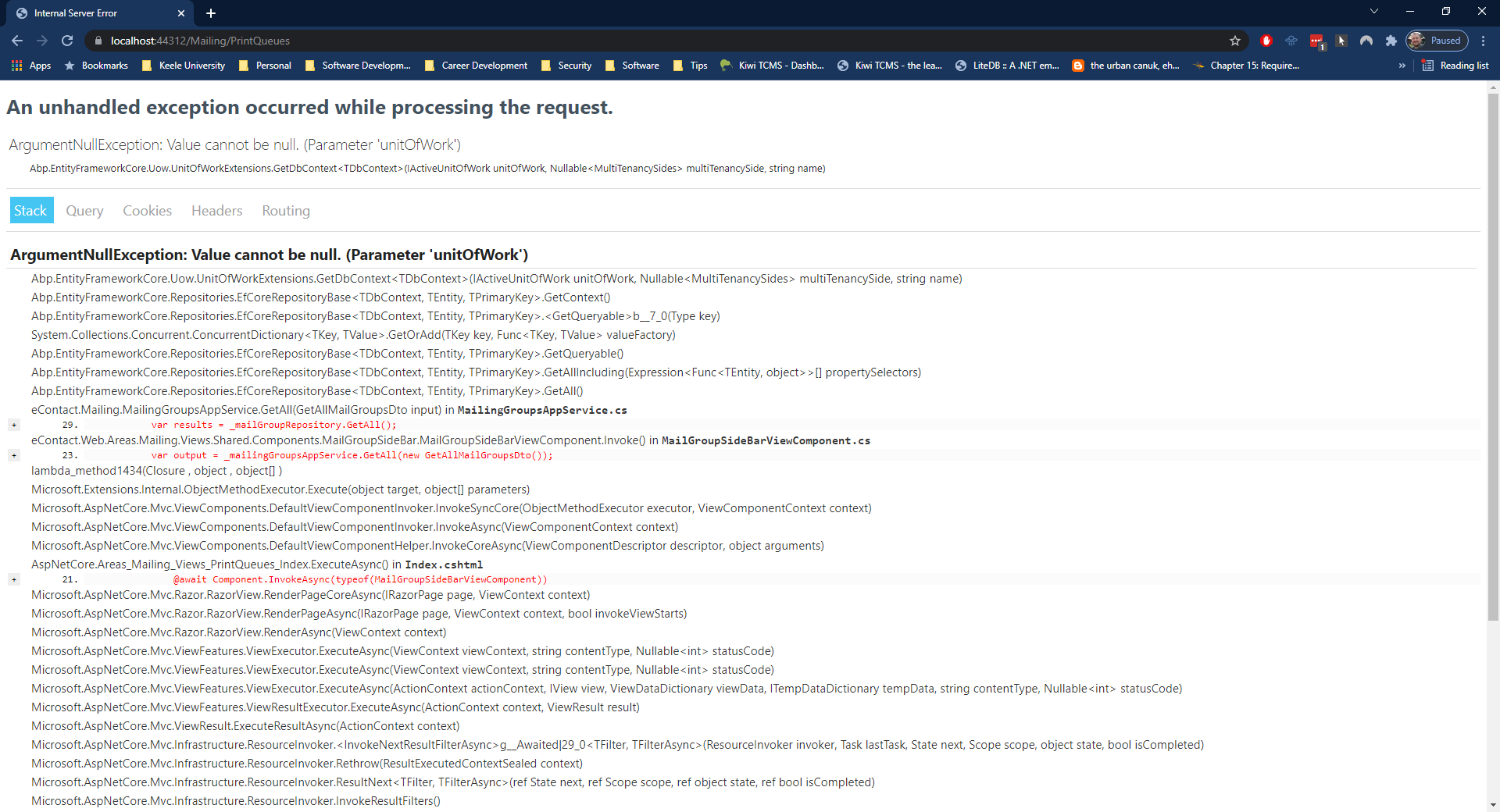Expand the code snippet at line 29
Image resolution: width=1500 pixels, height=812 pixels.
(x=14, y=425)
